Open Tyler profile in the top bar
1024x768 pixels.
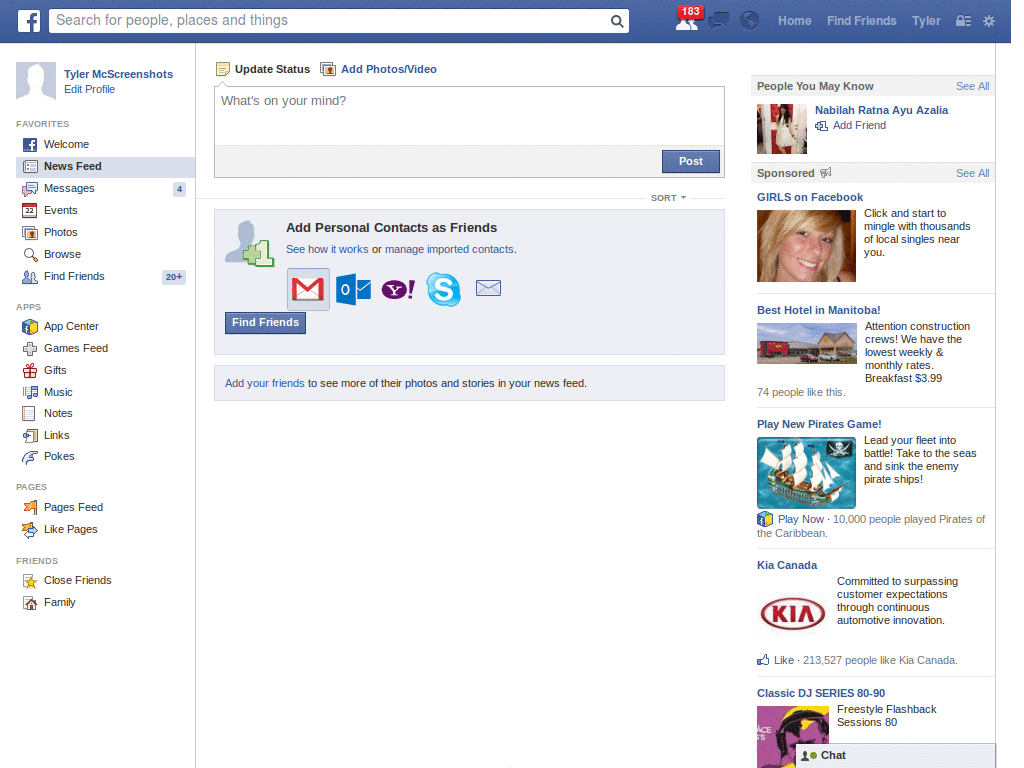[x=926, y=21]
